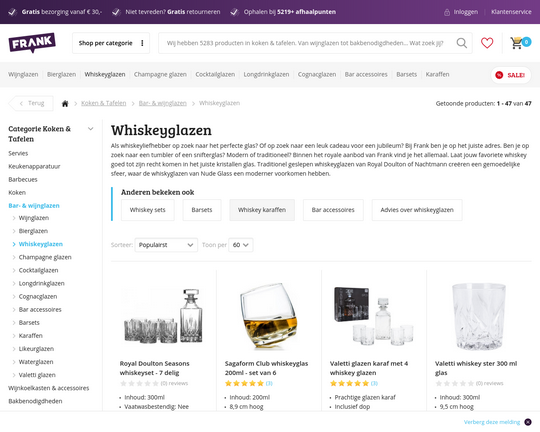
Task: Open Valetti whiskey ster glass image
Action: pyautogui.click(x=479, y=316)
